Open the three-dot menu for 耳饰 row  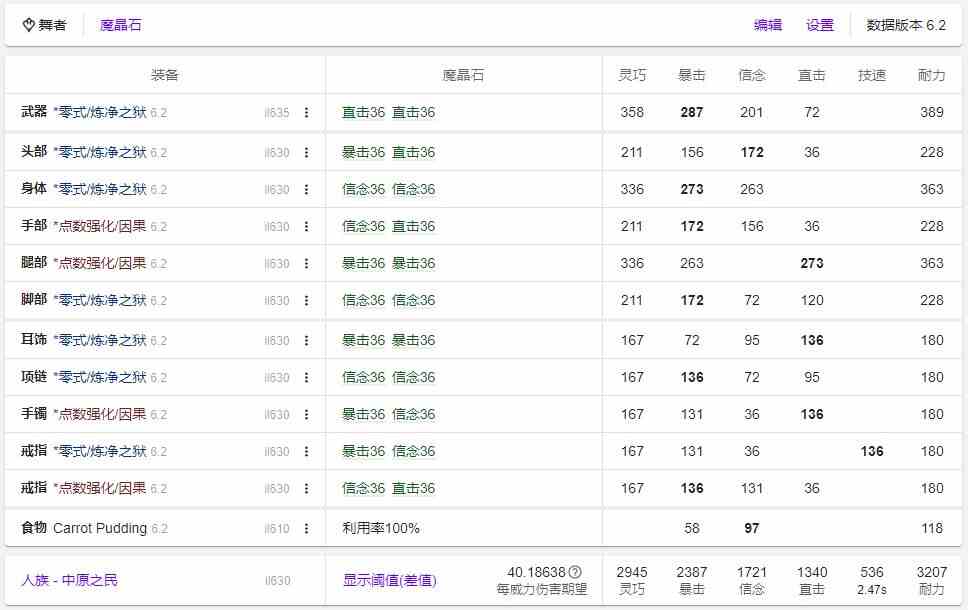click(306, 341)
